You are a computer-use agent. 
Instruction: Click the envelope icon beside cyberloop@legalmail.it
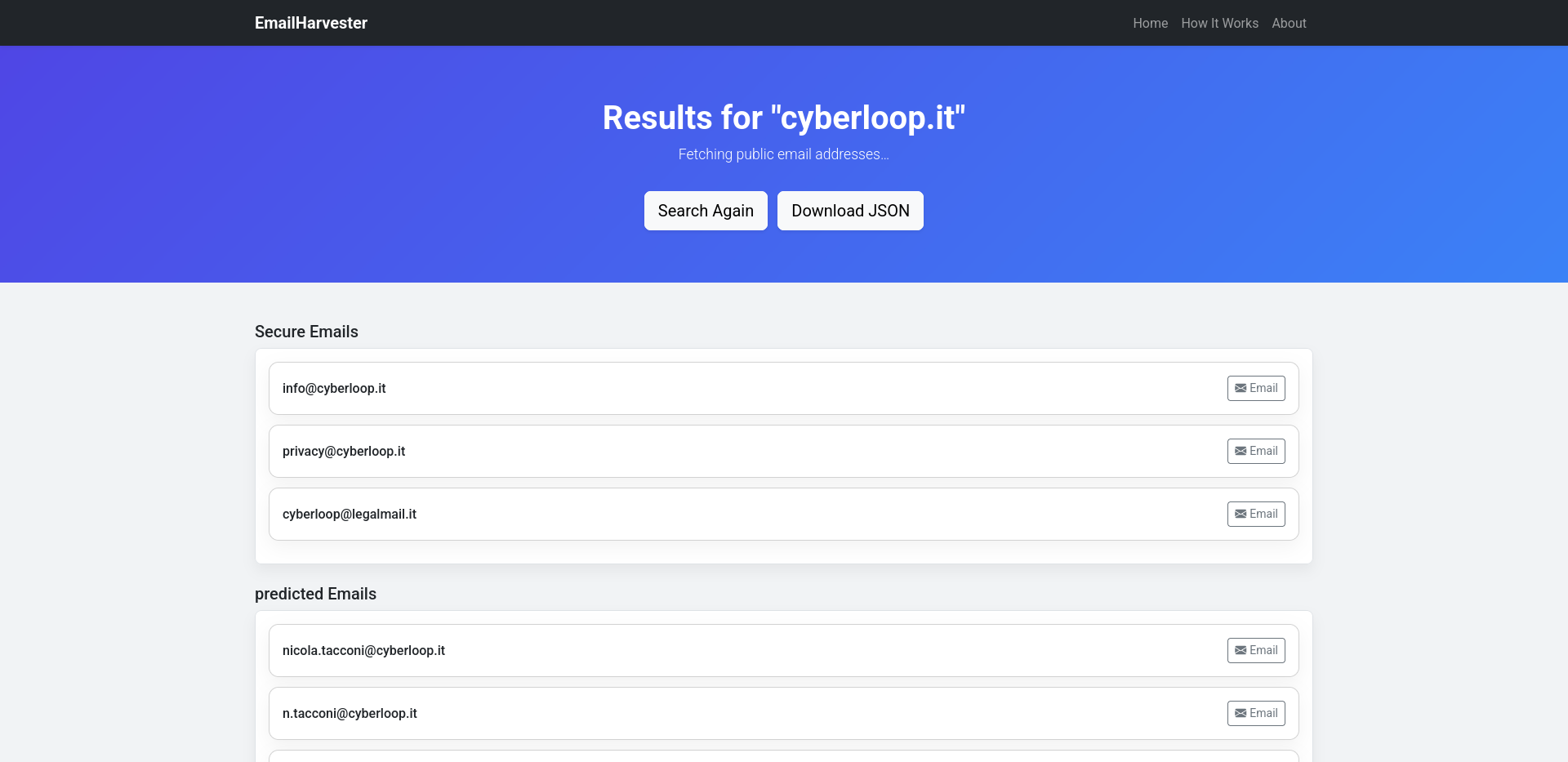click(1239, 514)
